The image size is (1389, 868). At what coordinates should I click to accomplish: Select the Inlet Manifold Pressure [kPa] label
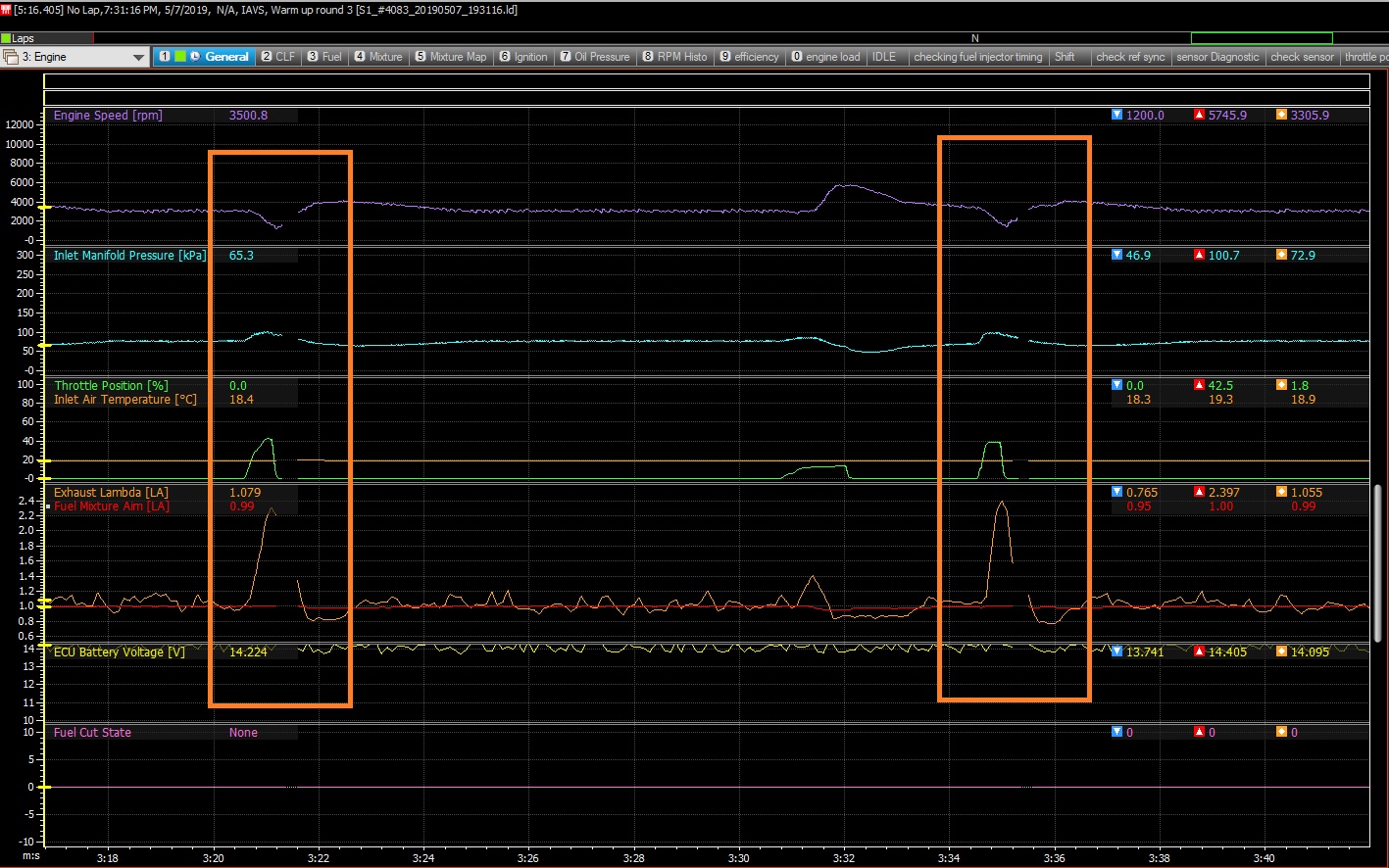pos(129,255)
